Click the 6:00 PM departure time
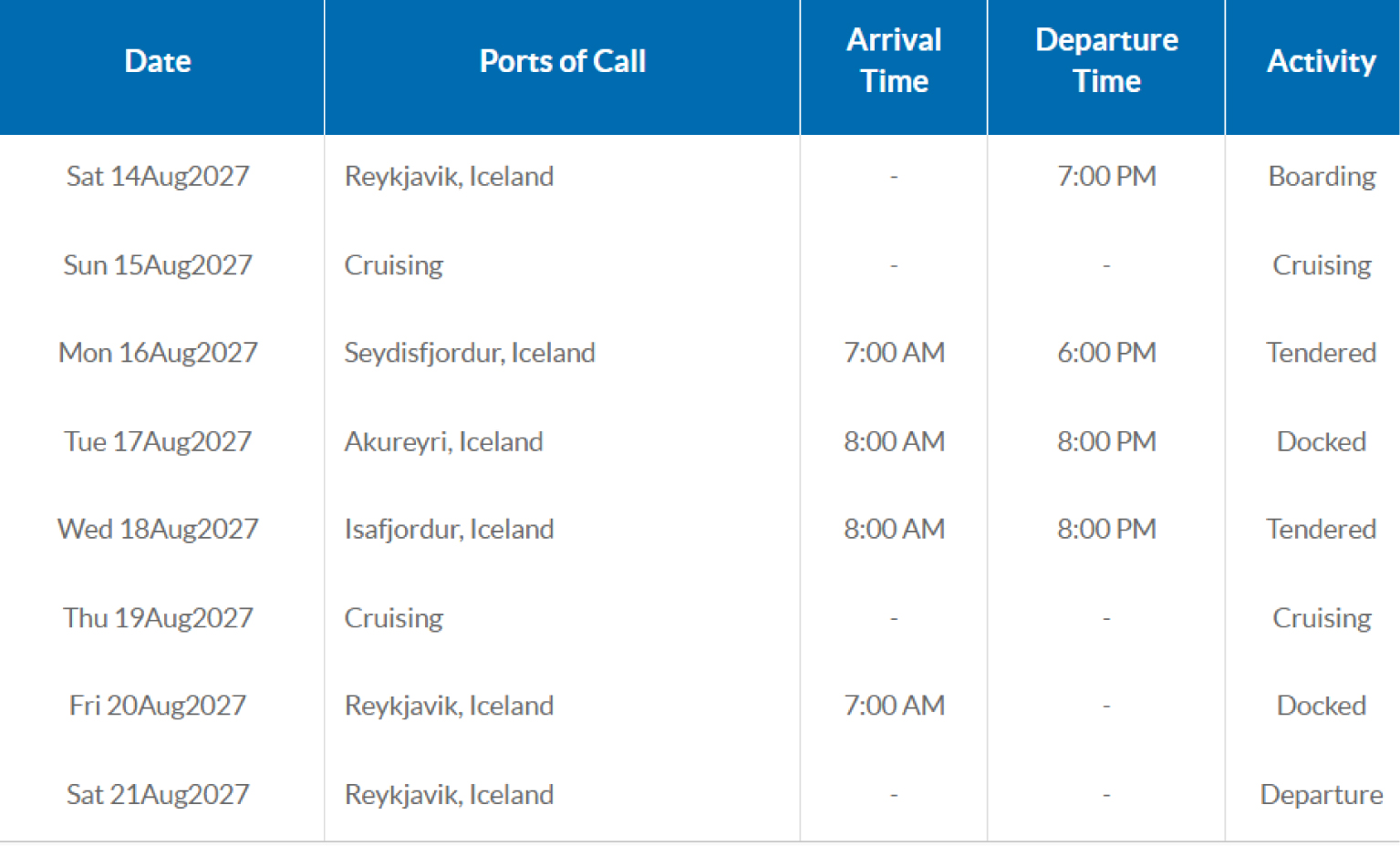This screenshot has height=846, width=1400. [1106, 353]
